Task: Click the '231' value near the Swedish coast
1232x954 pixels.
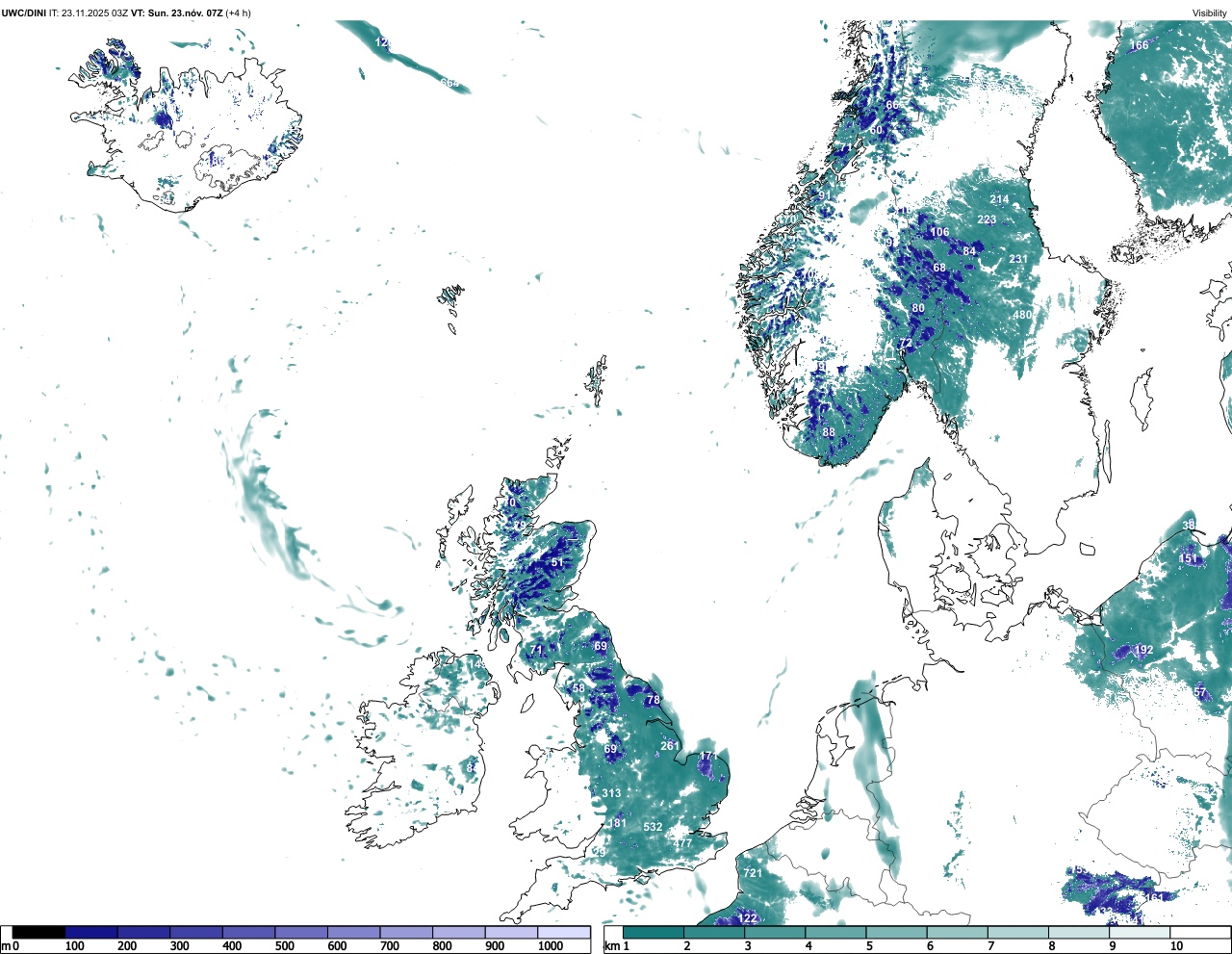Action: (x=1018, y=259)
